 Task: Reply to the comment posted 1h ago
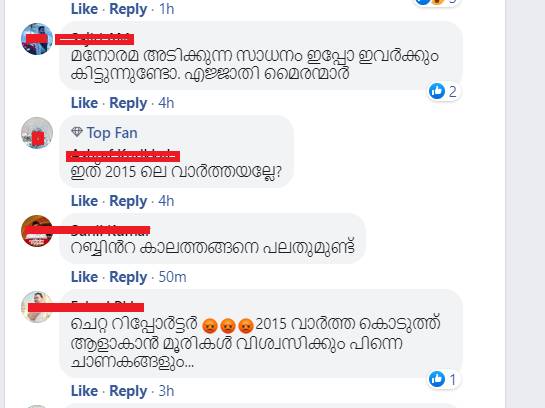coord(128,9)
